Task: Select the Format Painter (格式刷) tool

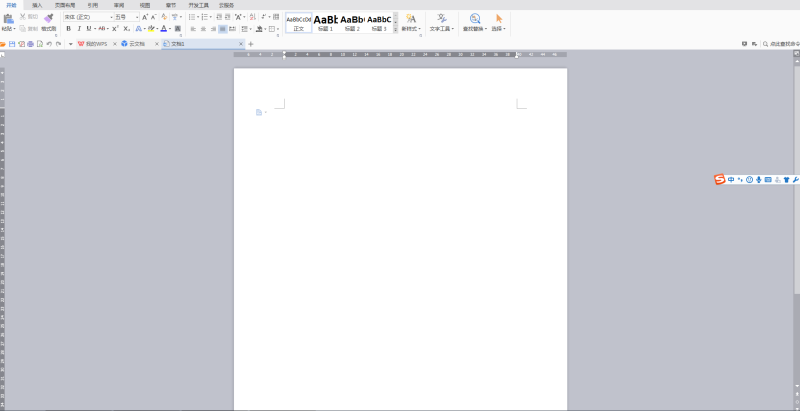Action: tap(48, 22)
